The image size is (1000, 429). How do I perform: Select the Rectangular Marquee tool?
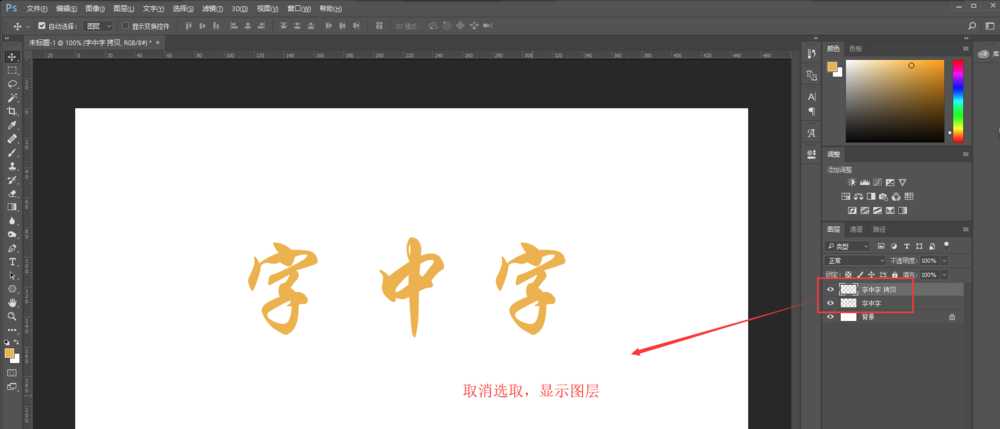click(x=12, y=71)
